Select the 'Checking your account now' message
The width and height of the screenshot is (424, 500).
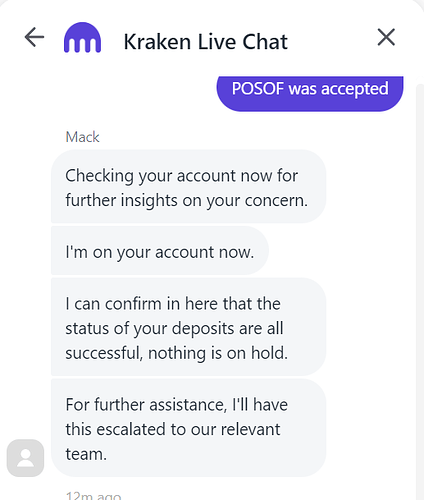188,187
